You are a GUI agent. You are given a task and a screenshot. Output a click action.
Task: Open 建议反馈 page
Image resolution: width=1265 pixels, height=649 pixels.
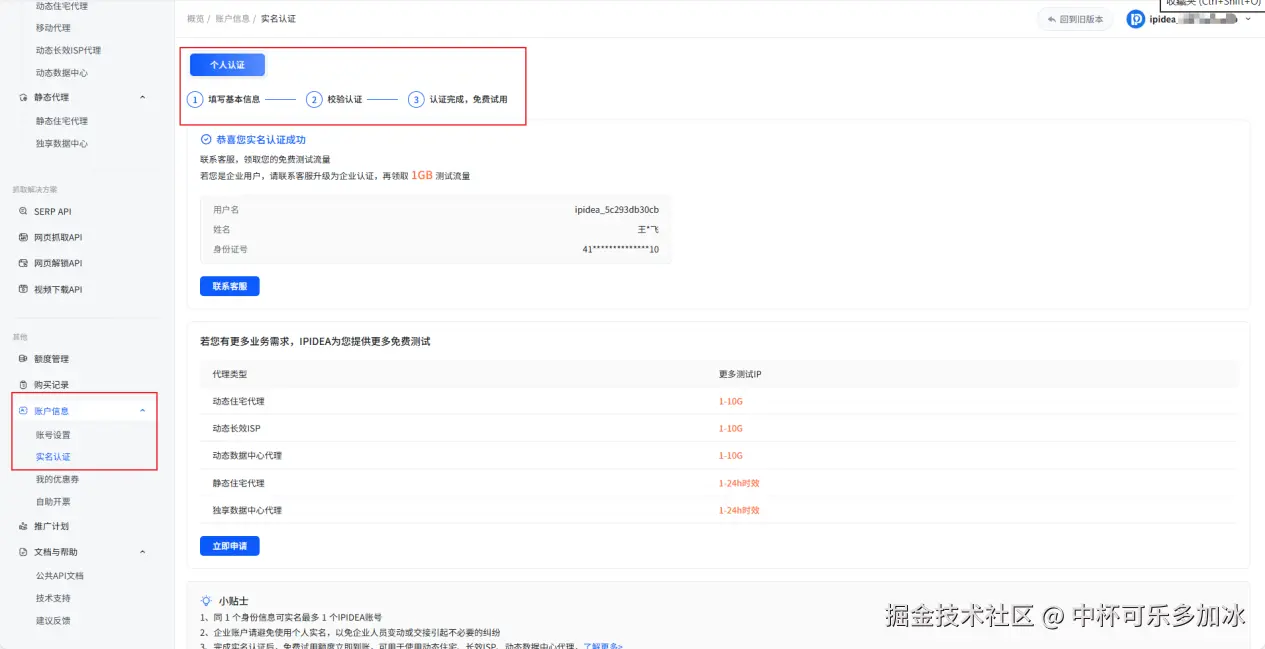(x=53, y=621)
